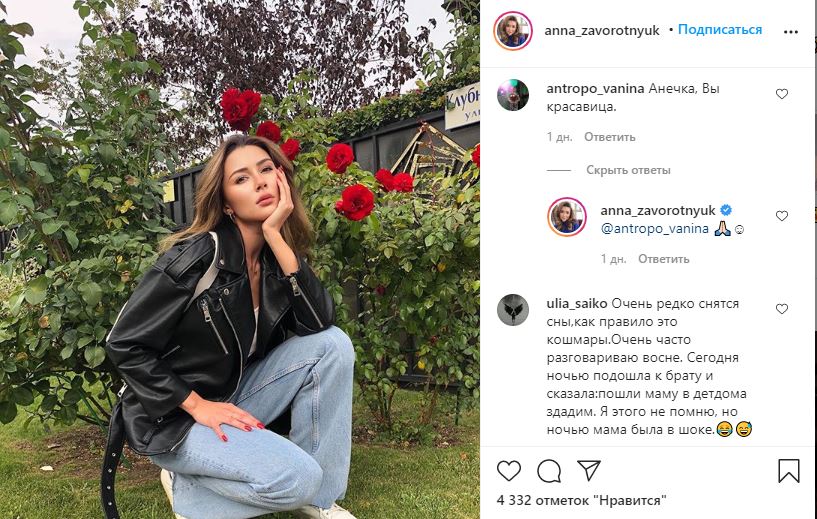The height and width of the screenshot is (519, 817).
Task: Collapse replies with Скрыть ответы
Action: (x=628, y=170)
